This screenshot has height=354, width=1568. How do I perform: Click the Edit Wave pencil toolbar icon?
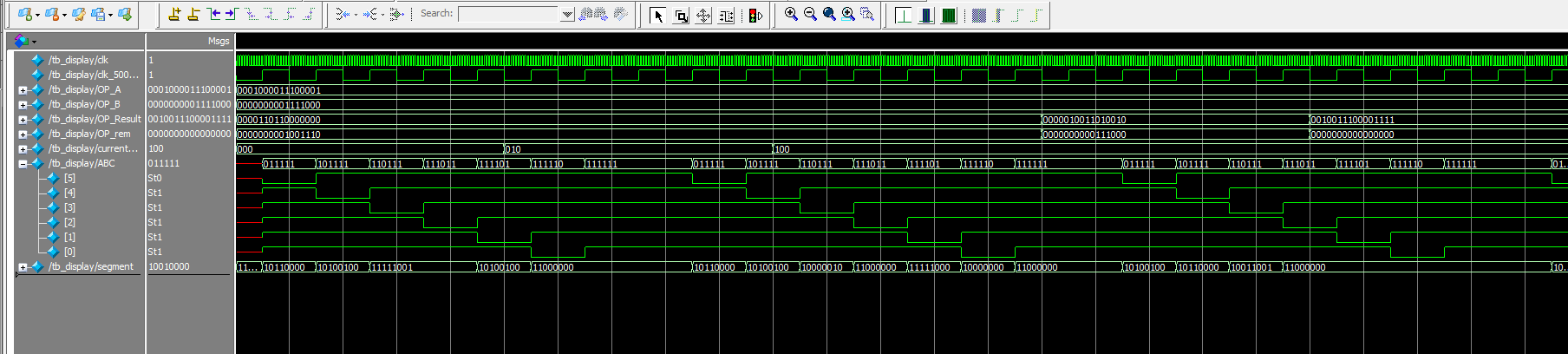pos(79,14)
